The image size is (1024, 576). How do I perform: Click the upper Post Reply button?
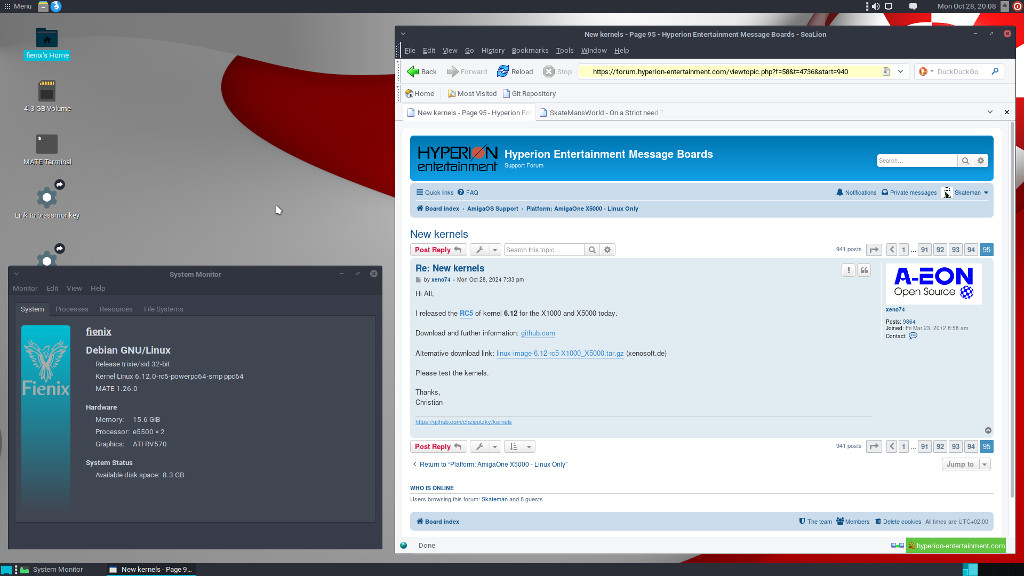[438, 249]
